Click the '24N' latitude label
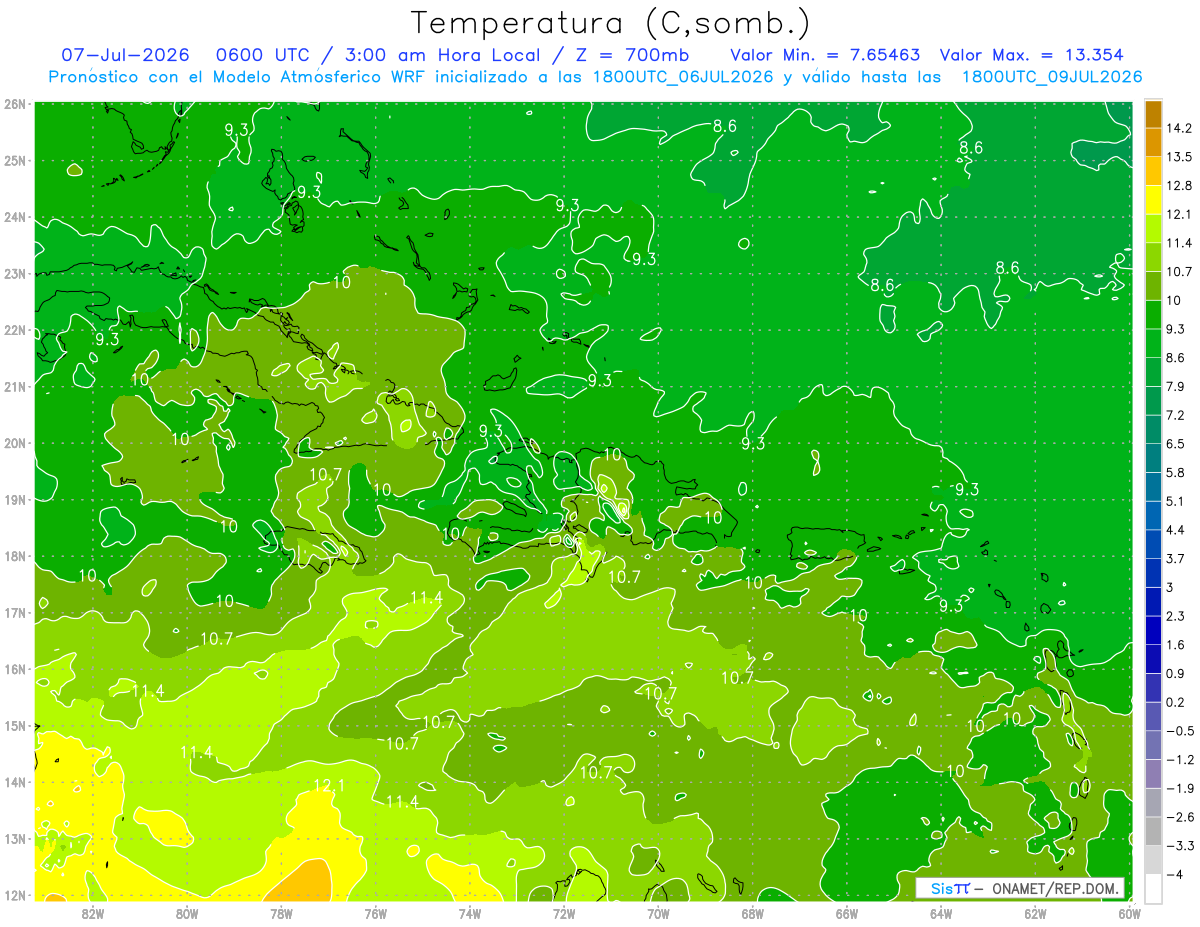Viewport: 1200px width, 927px height. (x=14, y=217)
